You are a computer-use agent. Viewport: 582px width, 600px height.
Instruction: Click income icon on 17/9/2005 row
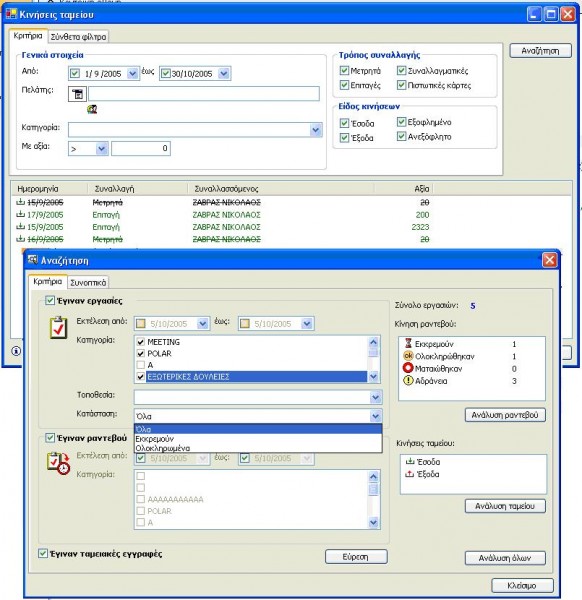[20, 214]
